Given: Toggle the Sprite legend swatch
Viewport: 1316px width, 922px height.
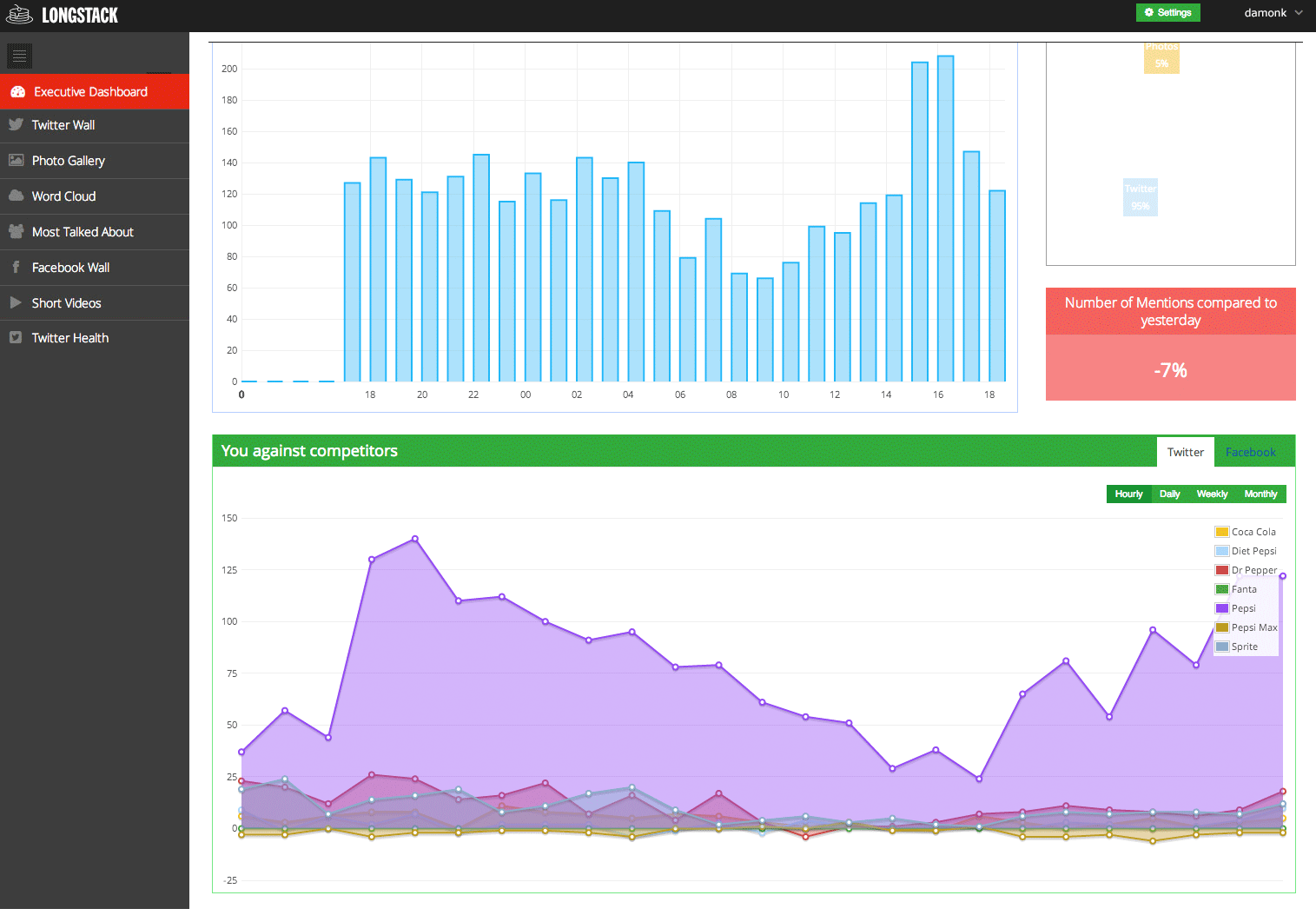Looking at the screenshot, I should pos(1222,647).
